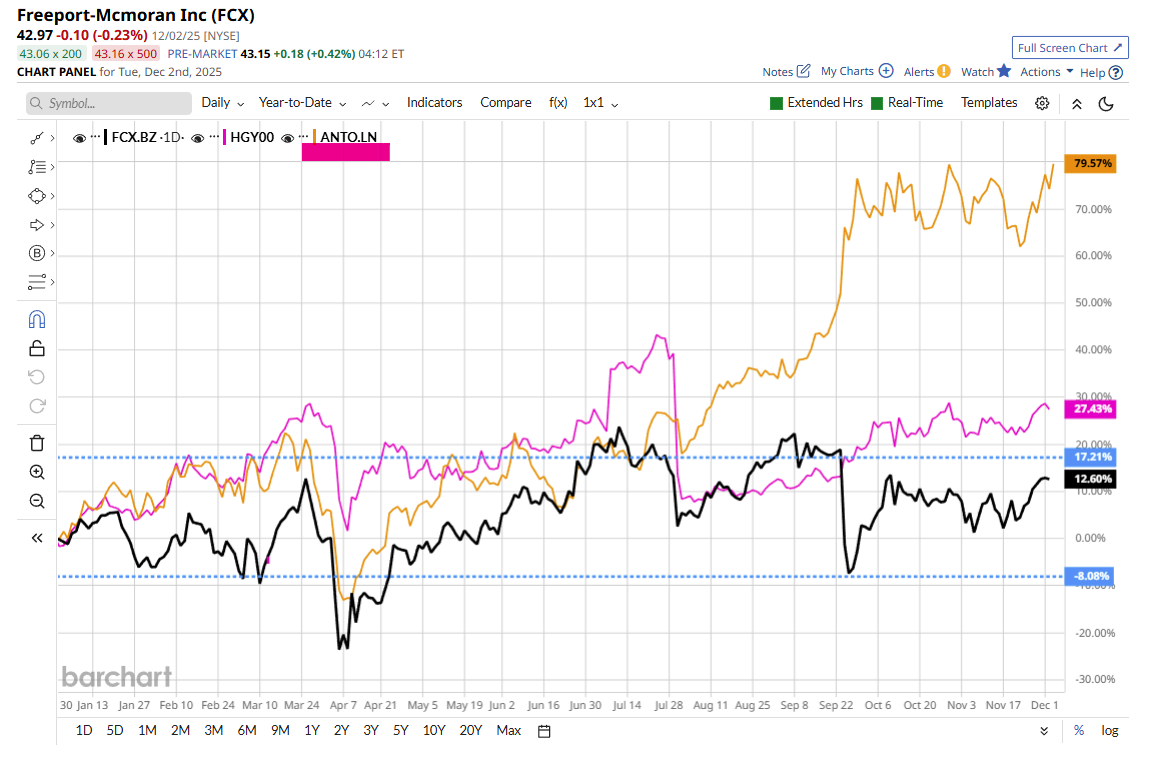
Task: Toggle the Real-Time checkbox
Action: tap(877, 103)
